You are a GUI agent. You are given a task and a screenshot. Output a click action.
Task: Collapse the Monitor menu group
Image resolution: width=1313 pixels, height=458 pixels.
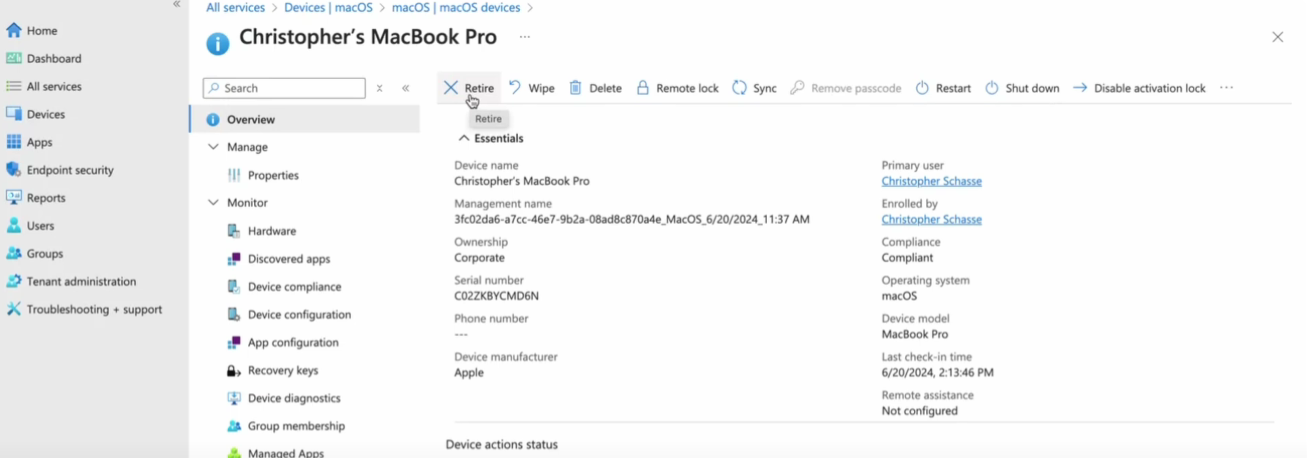[214, 203]
